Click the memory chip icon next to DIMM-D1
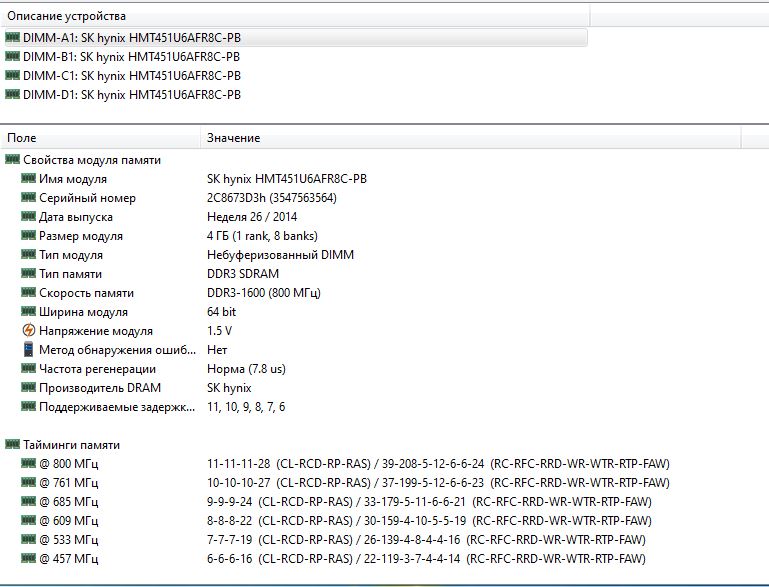This screenshot has width=769, height=587. click(12, 94)
